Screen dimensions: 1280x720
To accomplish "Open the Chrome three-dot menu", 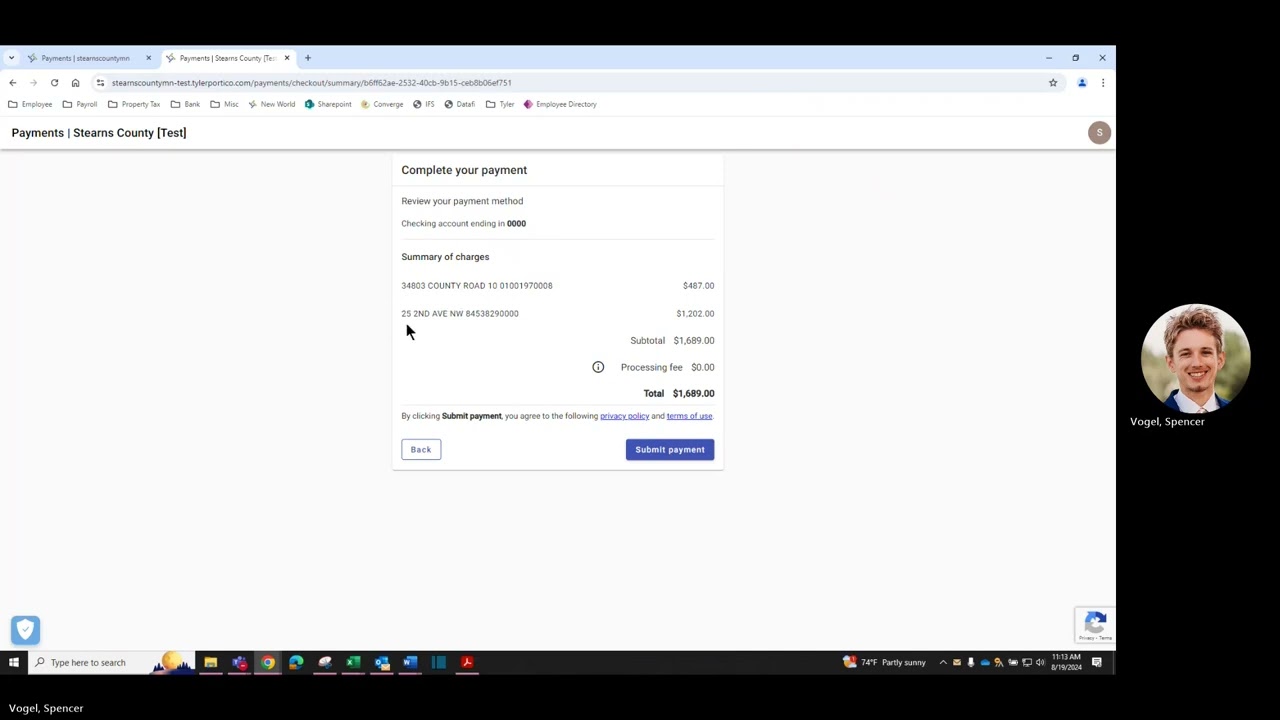I will pyautogui.click(x=1103, y=83).
